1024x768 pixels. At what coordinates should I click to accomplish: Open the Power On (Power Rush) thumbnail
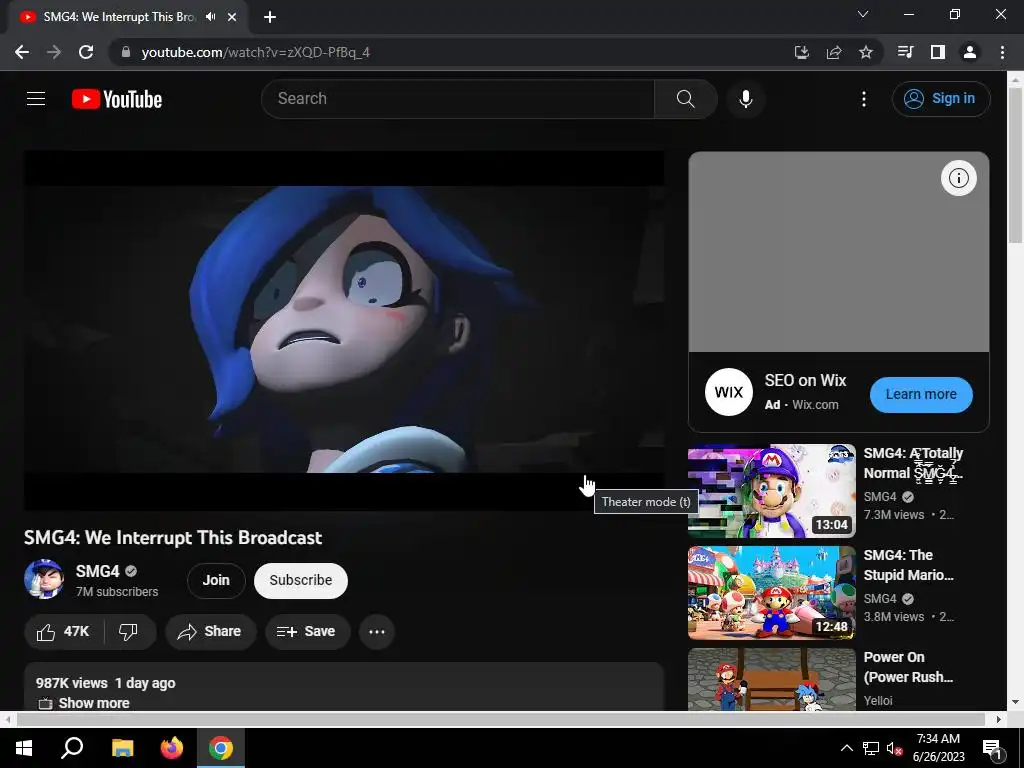pos(771,679)
